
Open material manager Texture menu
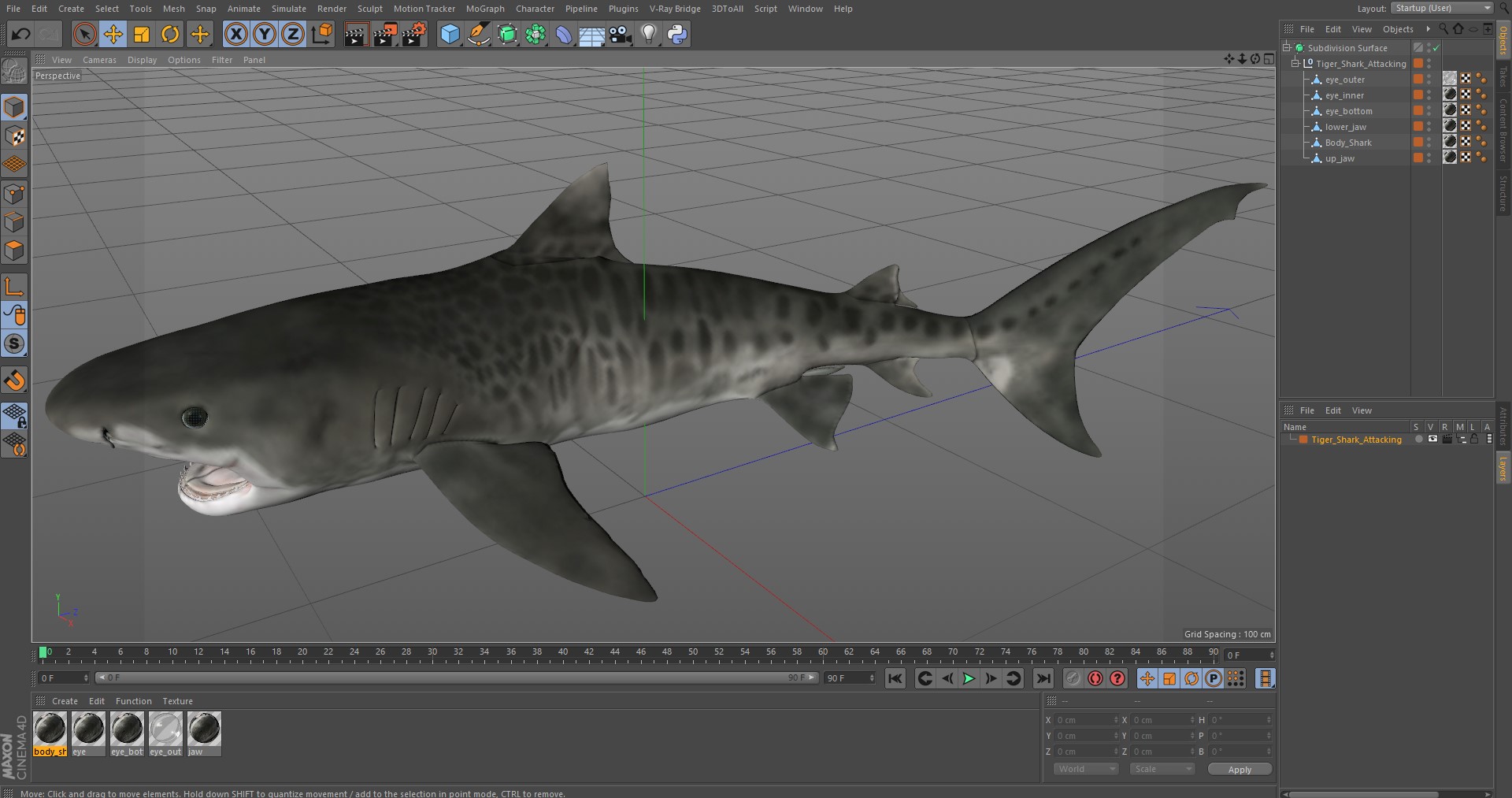click(x=177, y=701)
